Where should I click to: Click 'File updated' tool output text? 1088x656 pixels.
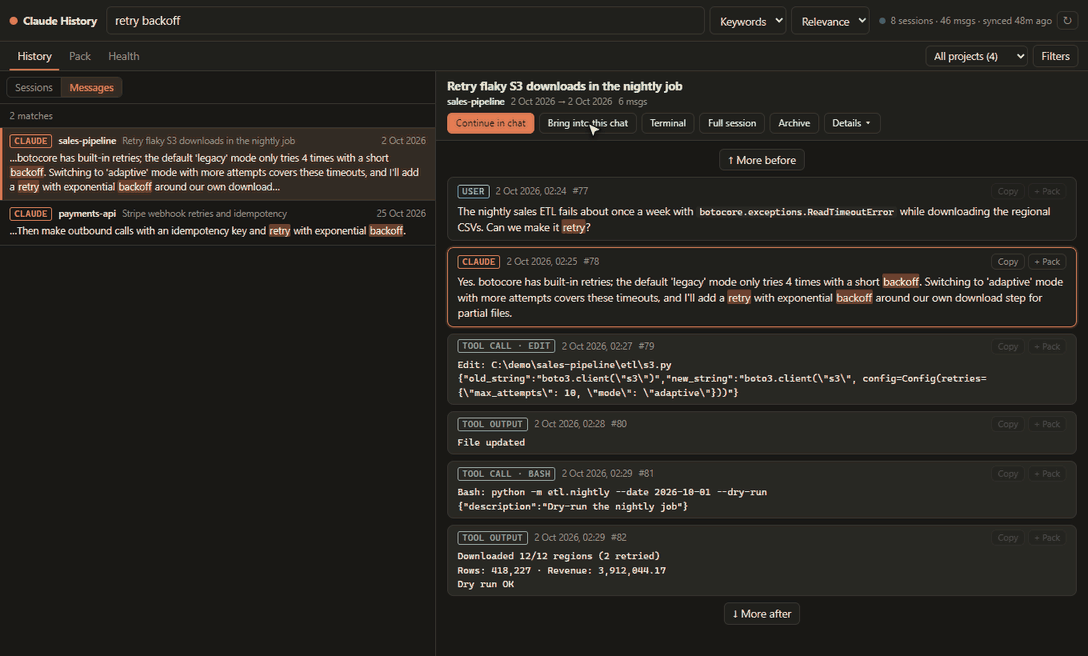coord(491,442)
